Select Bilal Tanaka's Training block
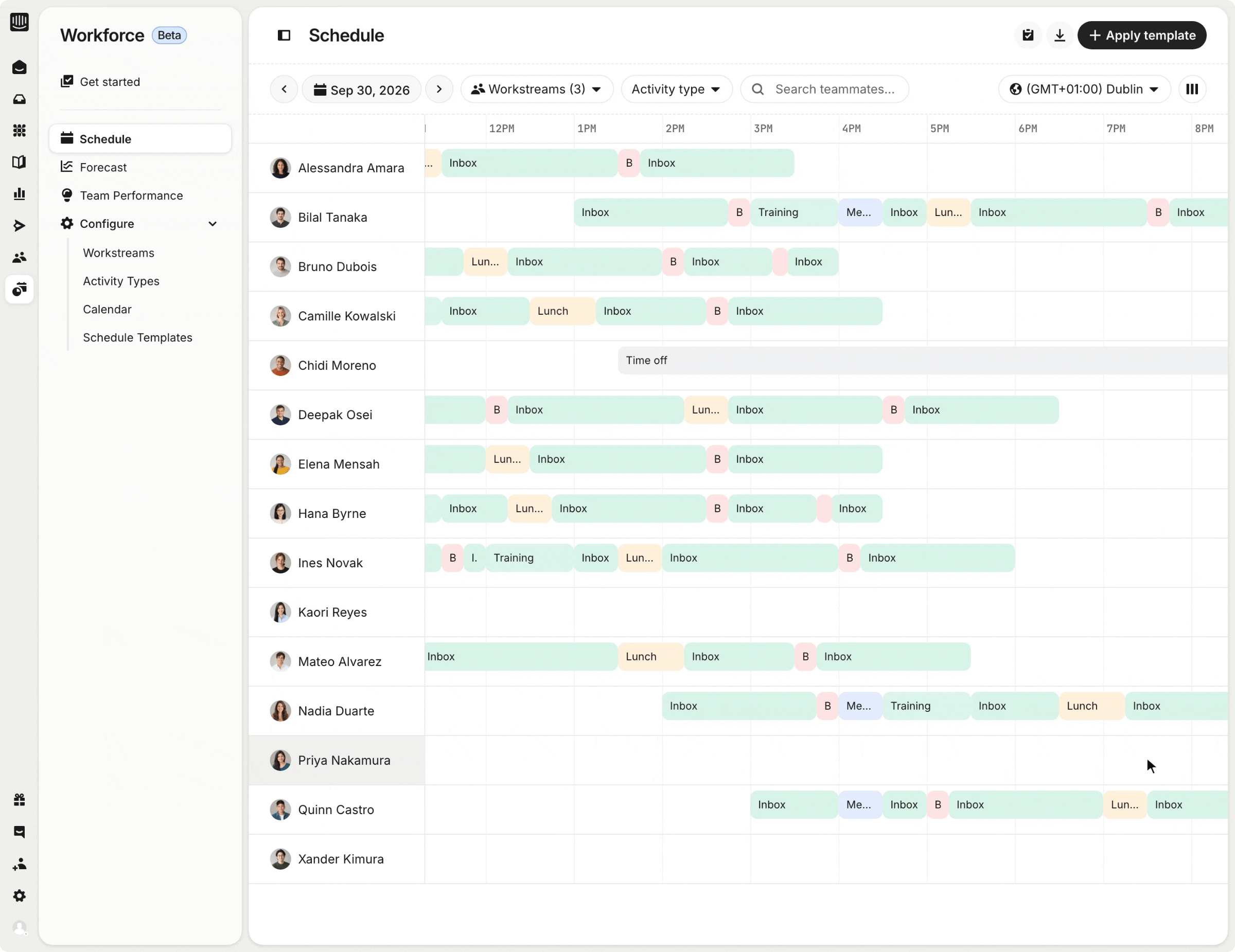The height and width of the screenshot is (952, 1235). [x=794, y=212]
